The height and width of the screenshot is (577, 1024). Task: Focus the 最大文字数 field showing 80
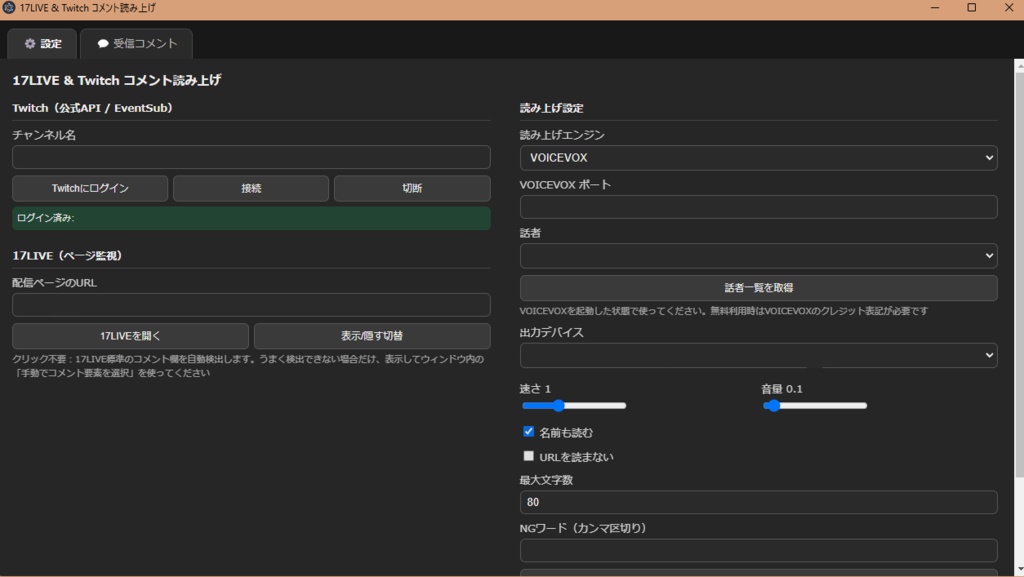point(758,502)
